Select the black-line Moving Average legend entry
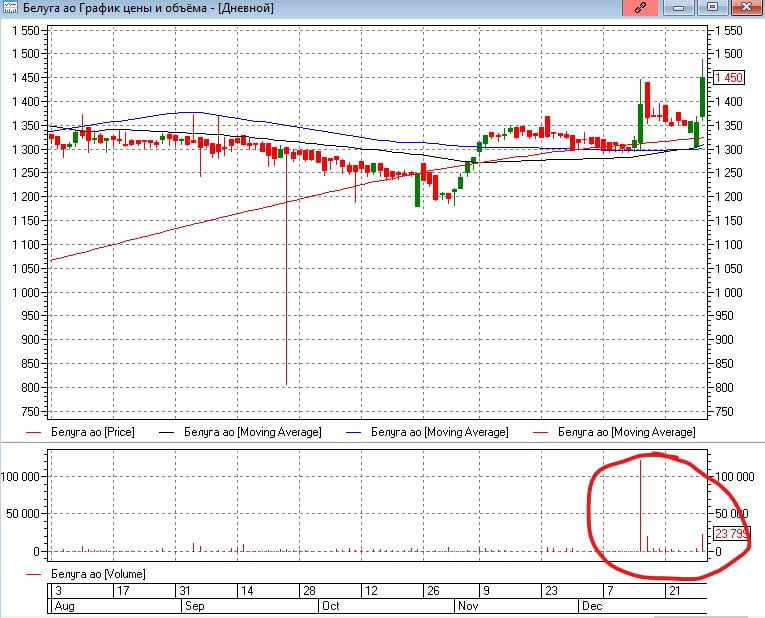This screenshot has height=618, width=765. click(x=240, y=432)
